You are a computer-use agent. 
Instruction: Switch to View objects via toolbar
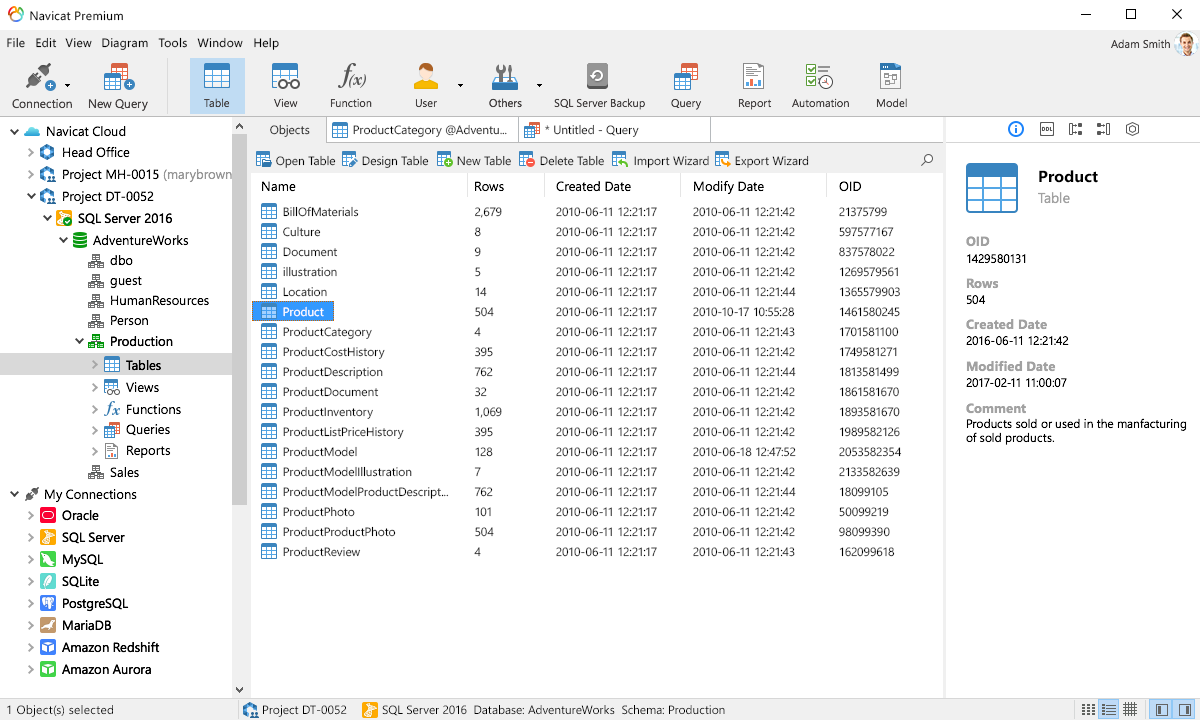[x=285, y=85]
